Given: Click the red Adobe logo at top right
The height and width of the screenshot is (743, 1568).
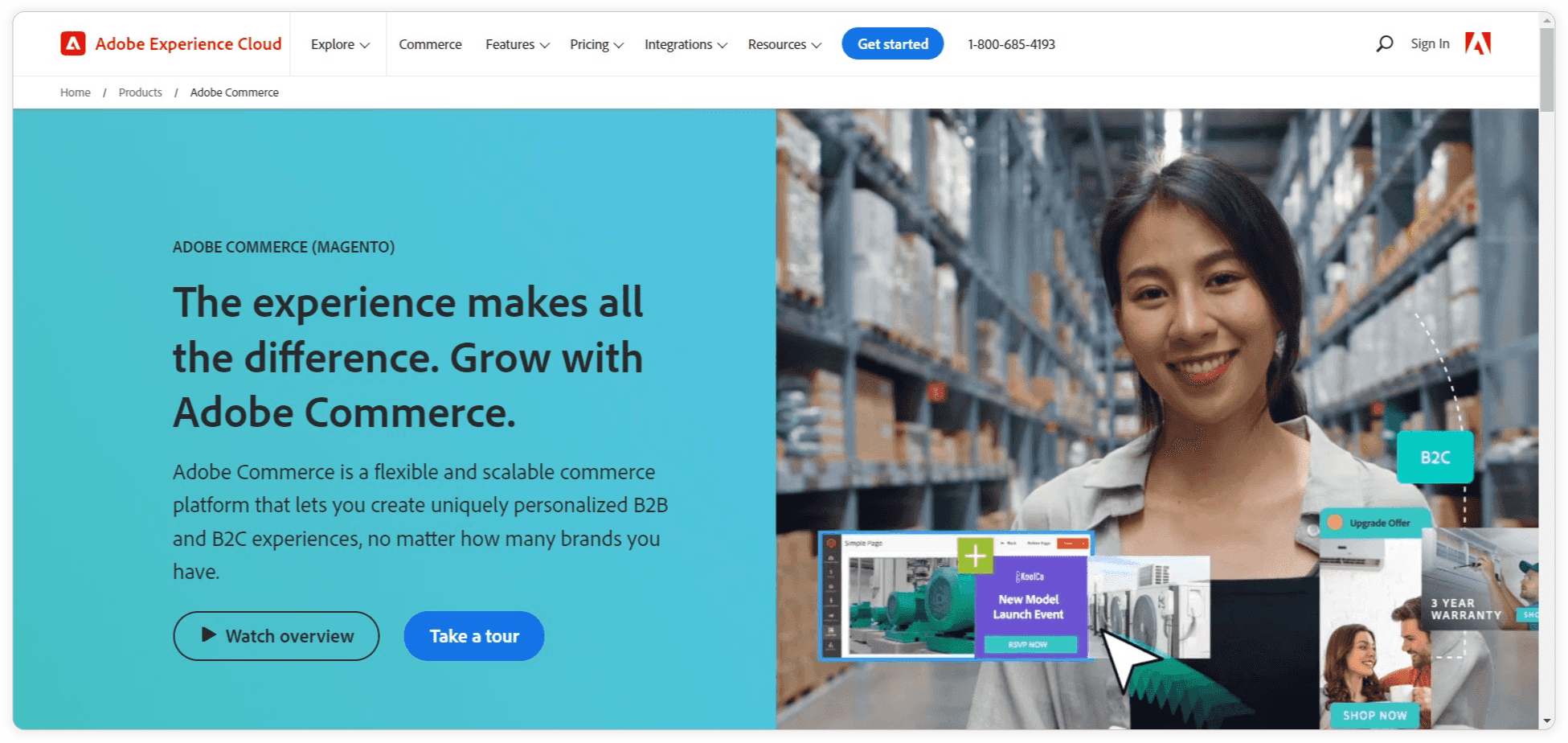Looking at the screenshot, I should point(1477,43).
